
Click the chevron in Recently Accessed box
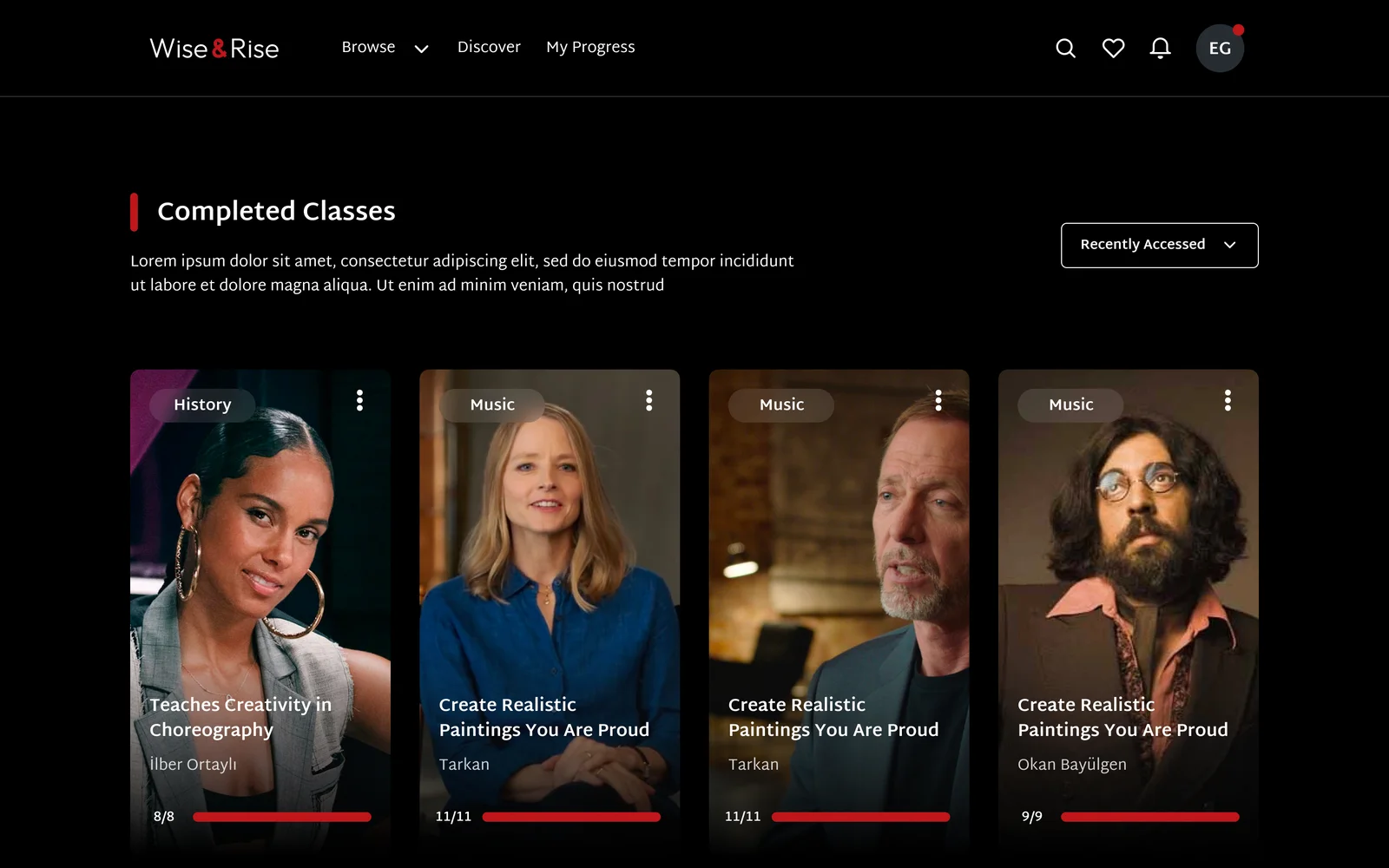coord(1229,245)
